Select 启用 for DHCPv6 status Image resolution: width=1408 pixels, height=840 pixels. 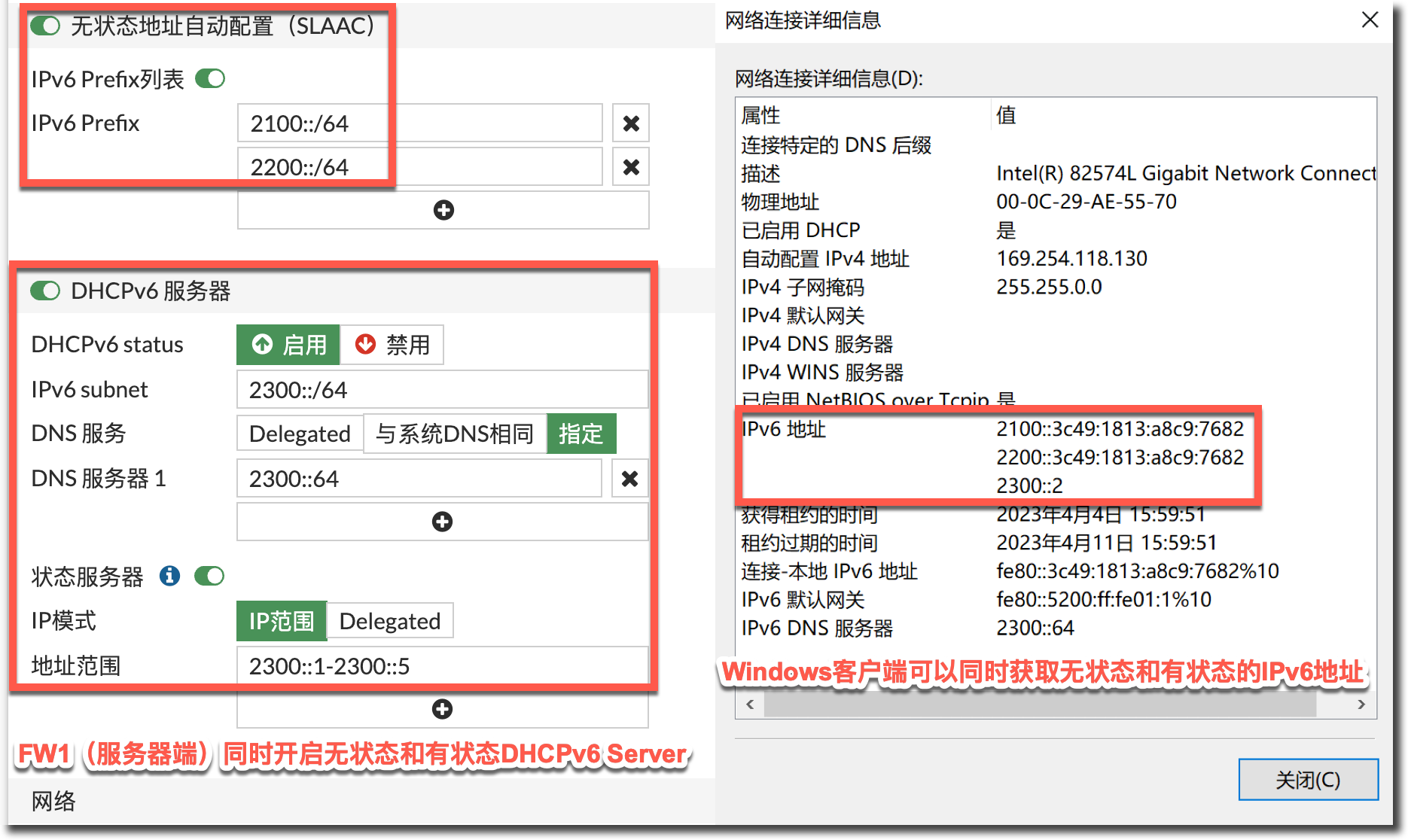(288, 345)
